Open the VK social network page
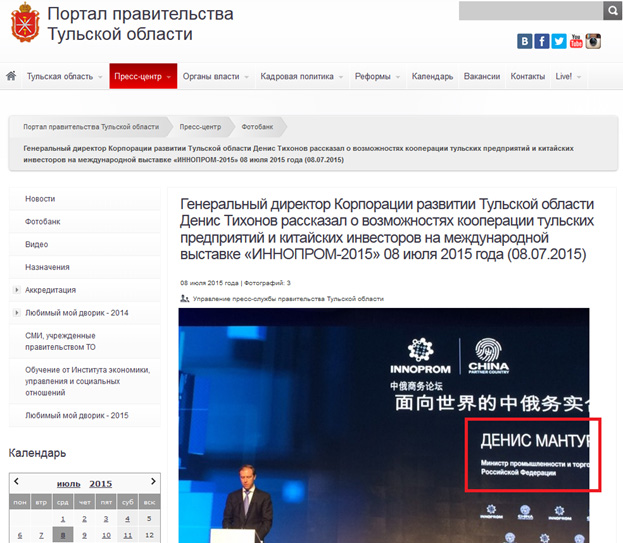 (524, 41)
